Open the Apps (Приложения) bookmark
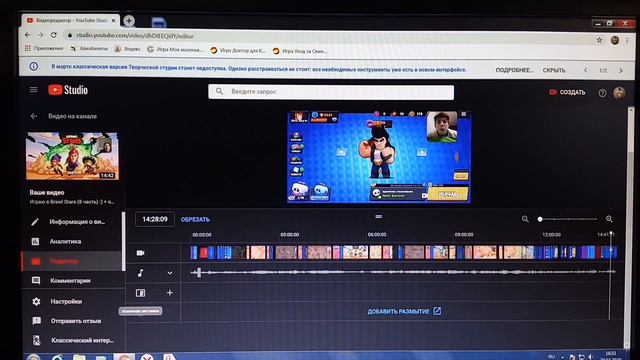Viewport: 640px width, 360px height. (x=44, y=48)
